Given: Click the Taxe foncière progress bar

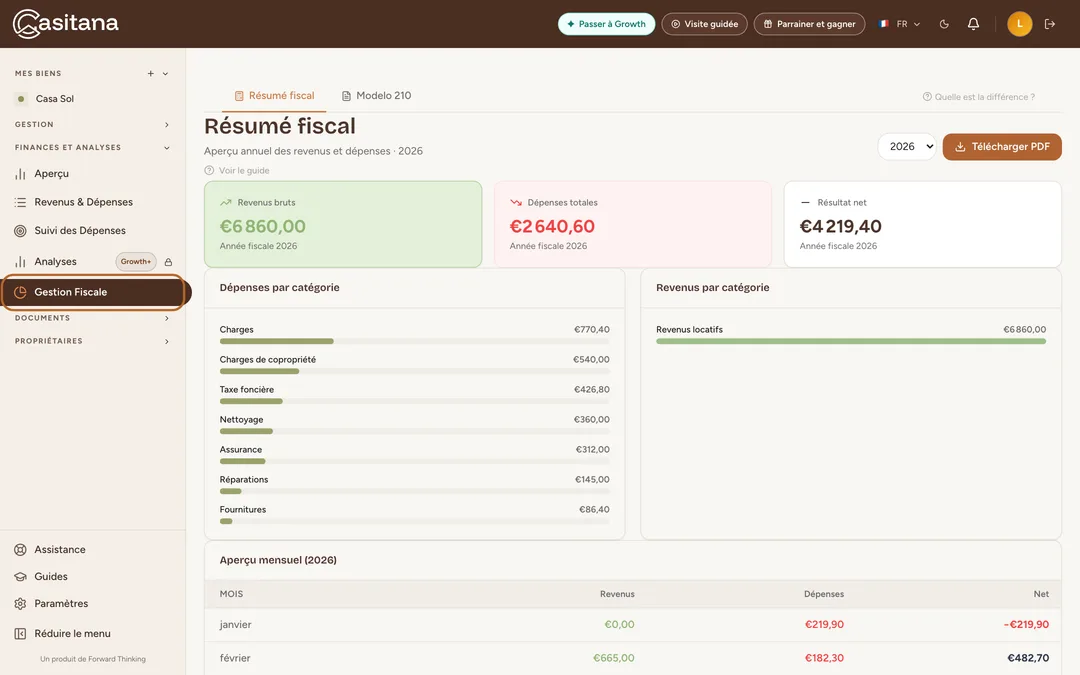Looking at the screenshot, I should (415, 401).
